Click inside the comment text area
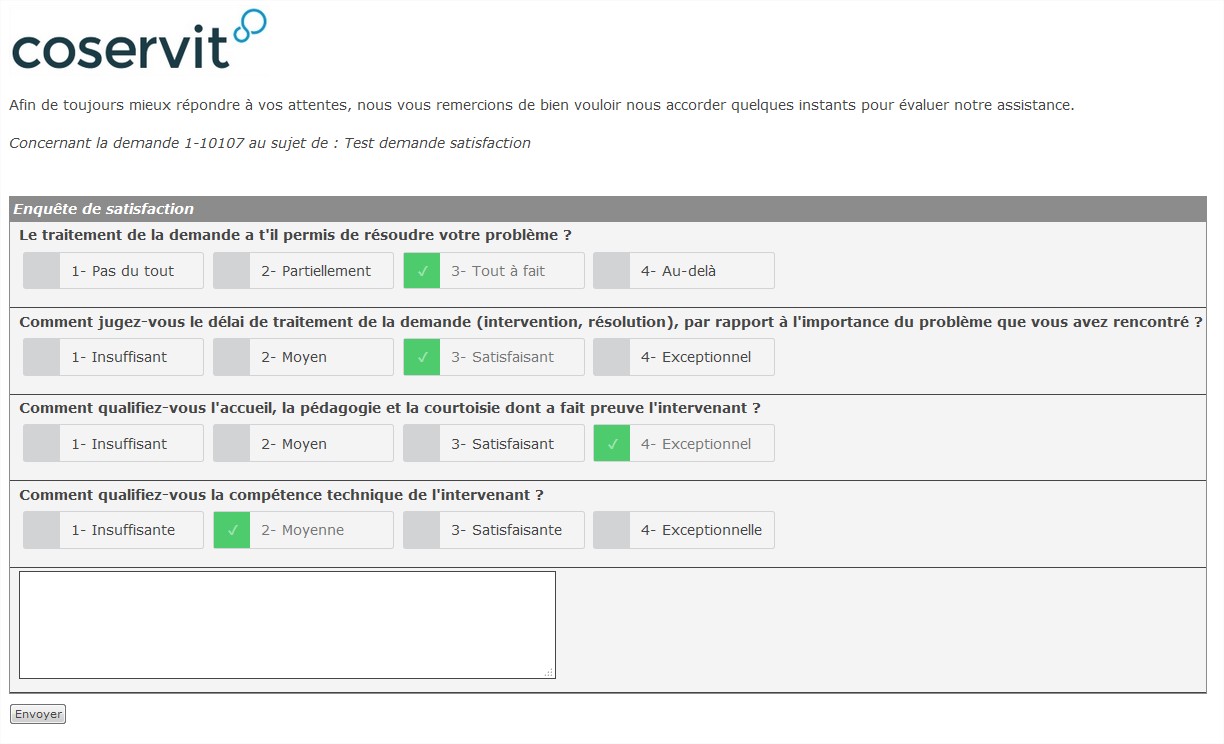The height and width of the screenshot is (744, 1224). pos(287,625)
